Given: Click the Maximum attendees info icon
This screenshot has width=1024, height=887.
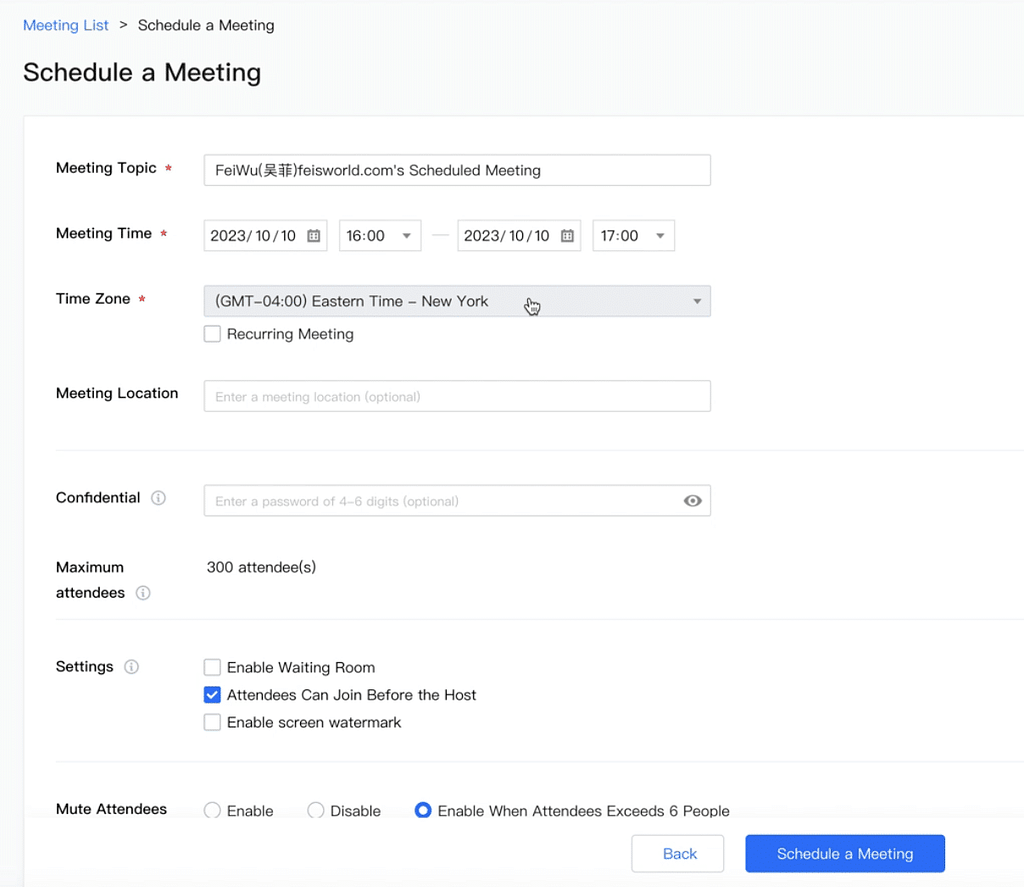Looking at the screenshot, I should (x=143, y=593).
